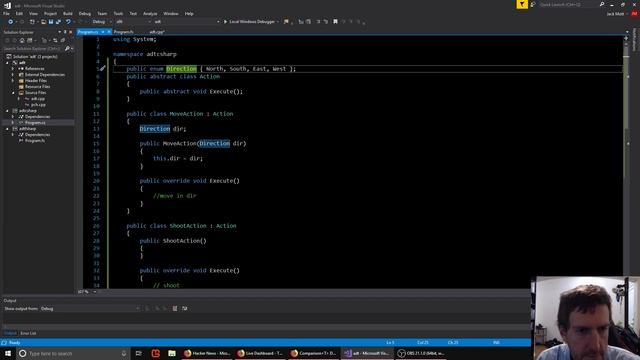Open the Analyze menu

click(150, 13)
